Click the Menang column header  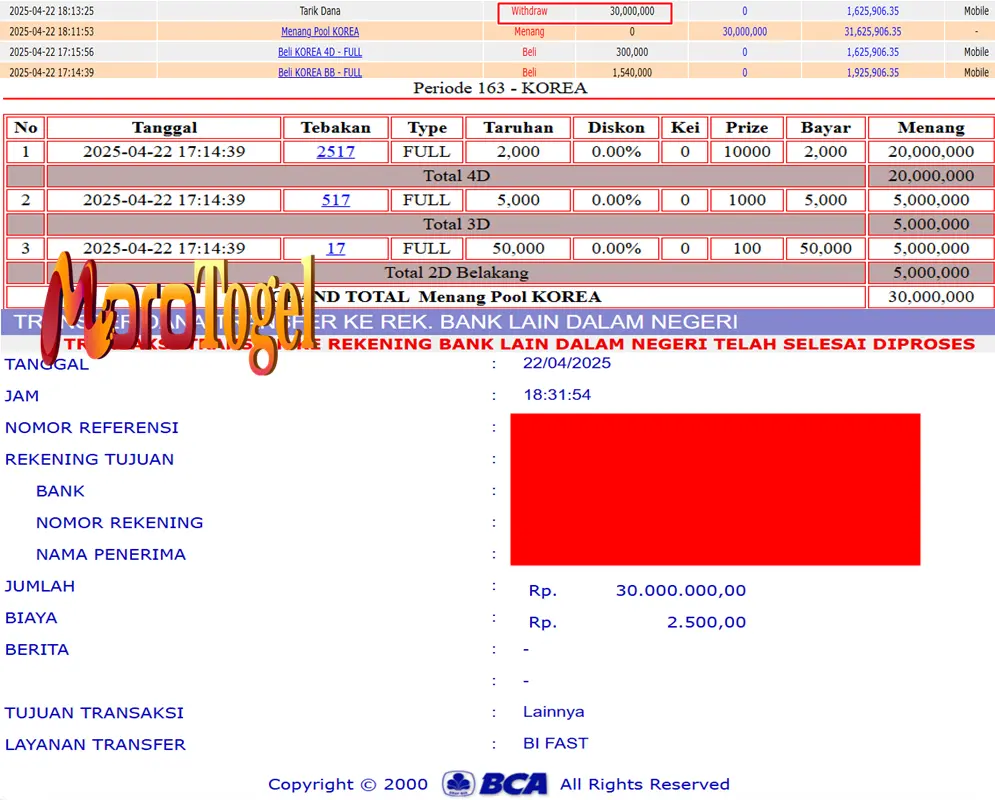[930, 127]
